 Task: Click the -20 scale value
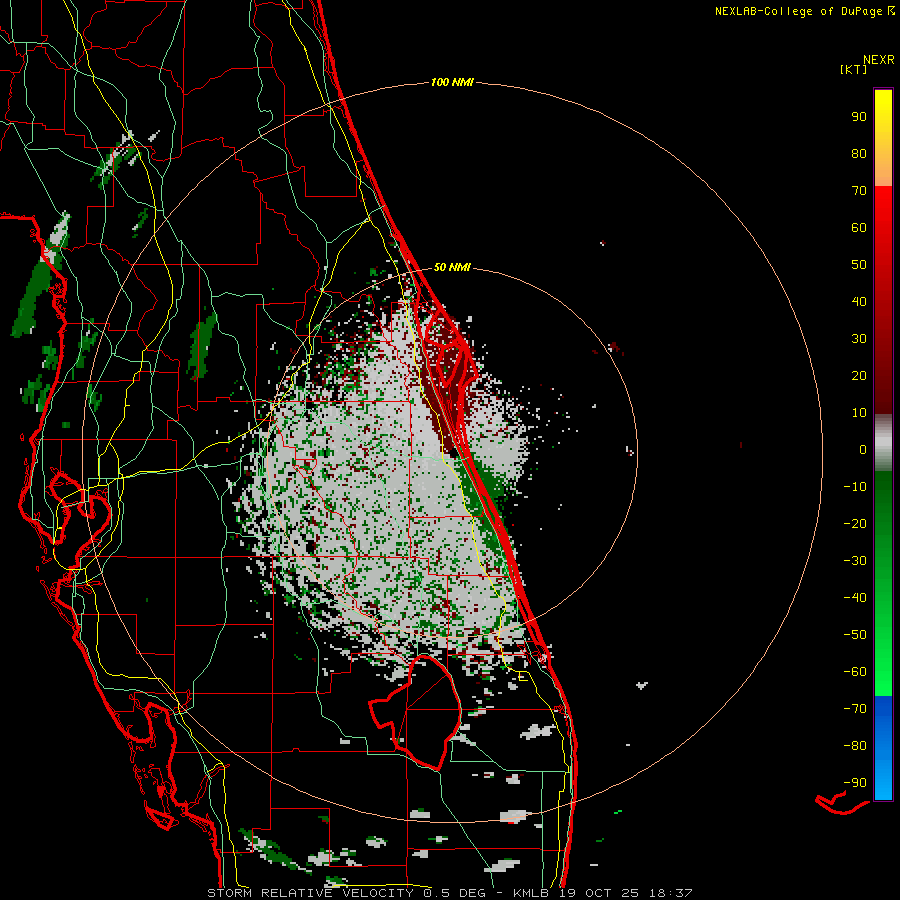click(855, 523)
